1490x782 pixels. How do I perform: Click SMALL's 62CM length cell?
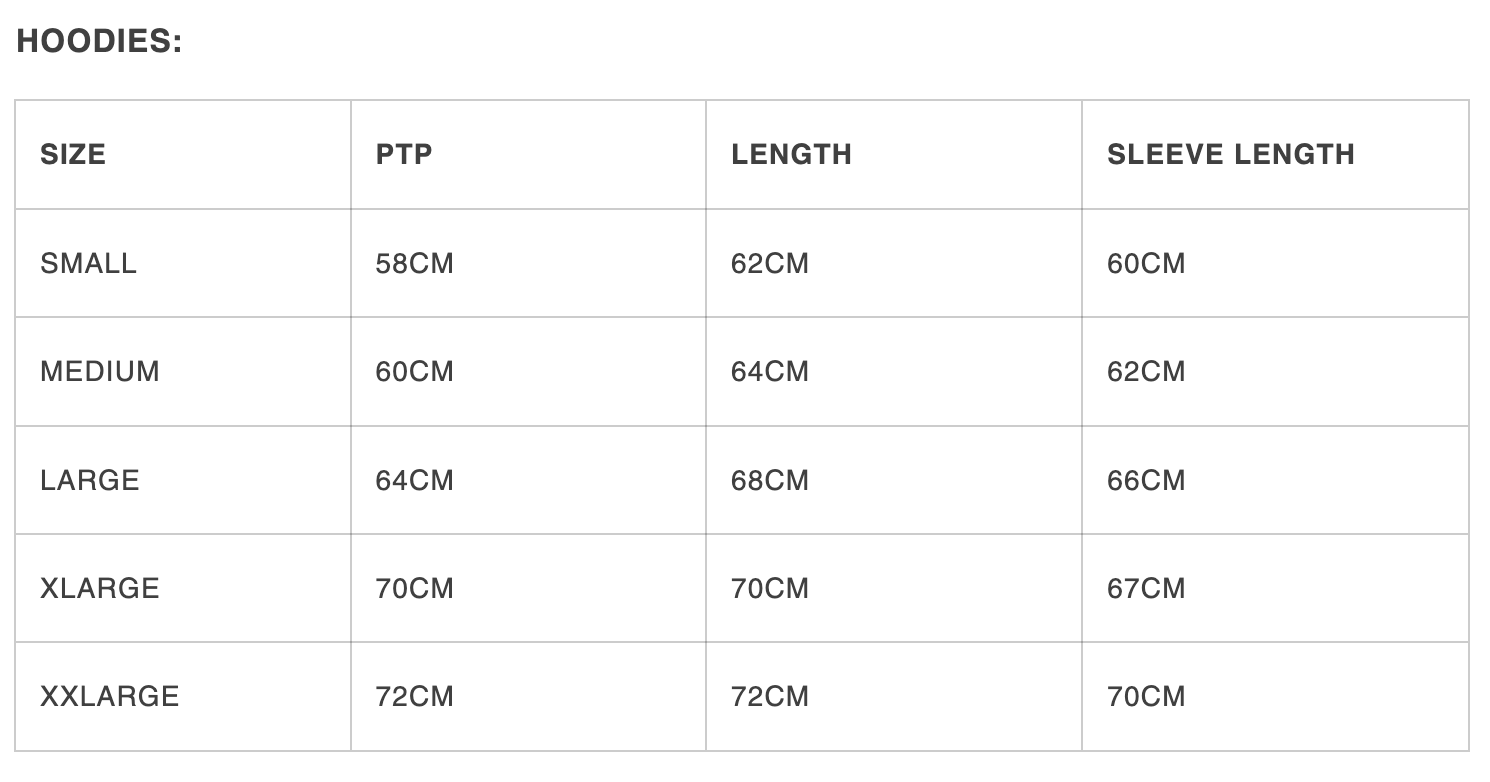pos(770,263)
